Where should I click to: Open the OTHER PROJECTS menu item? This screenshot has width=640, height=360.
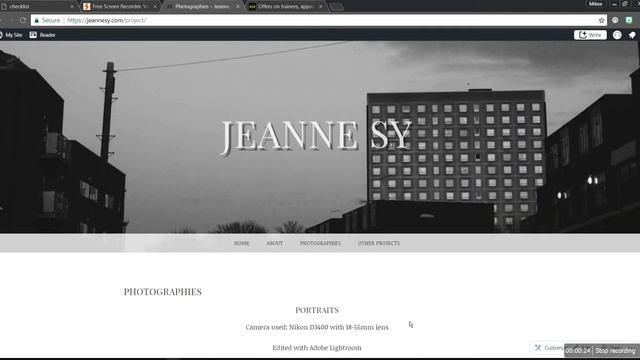coord(379,243)
